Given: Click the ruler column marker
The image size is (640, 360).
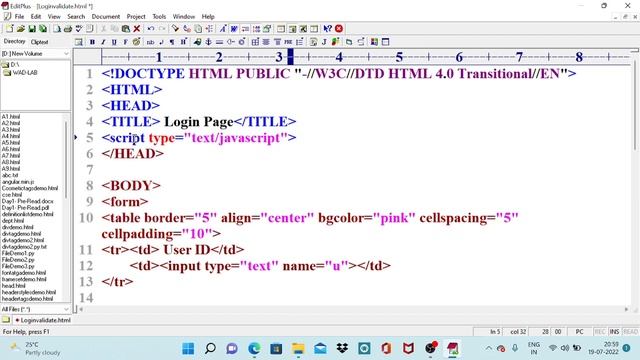Looking at the screenshot, I should coord(290,57).
